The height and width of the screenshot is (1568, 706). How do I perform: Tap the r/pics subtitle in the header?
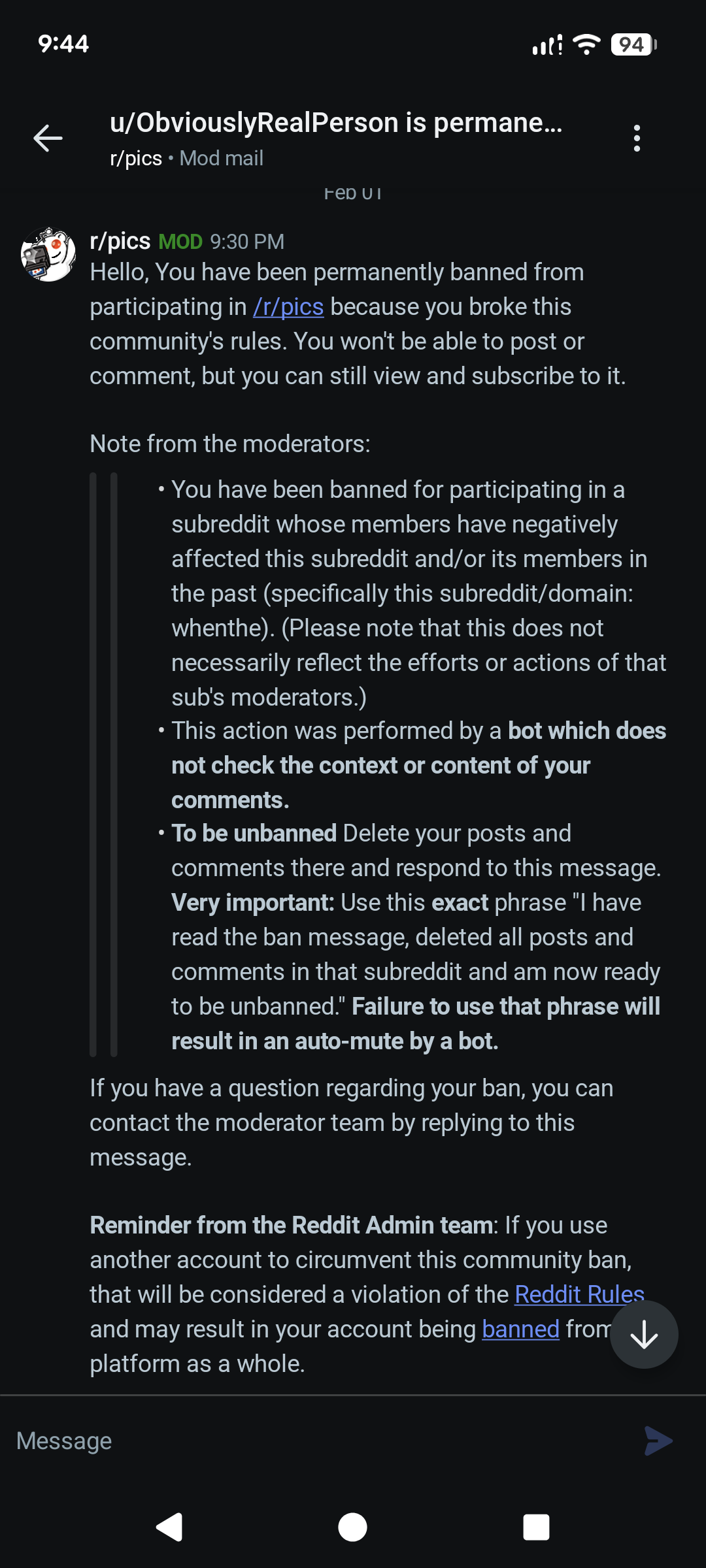(x=136, y=158)
